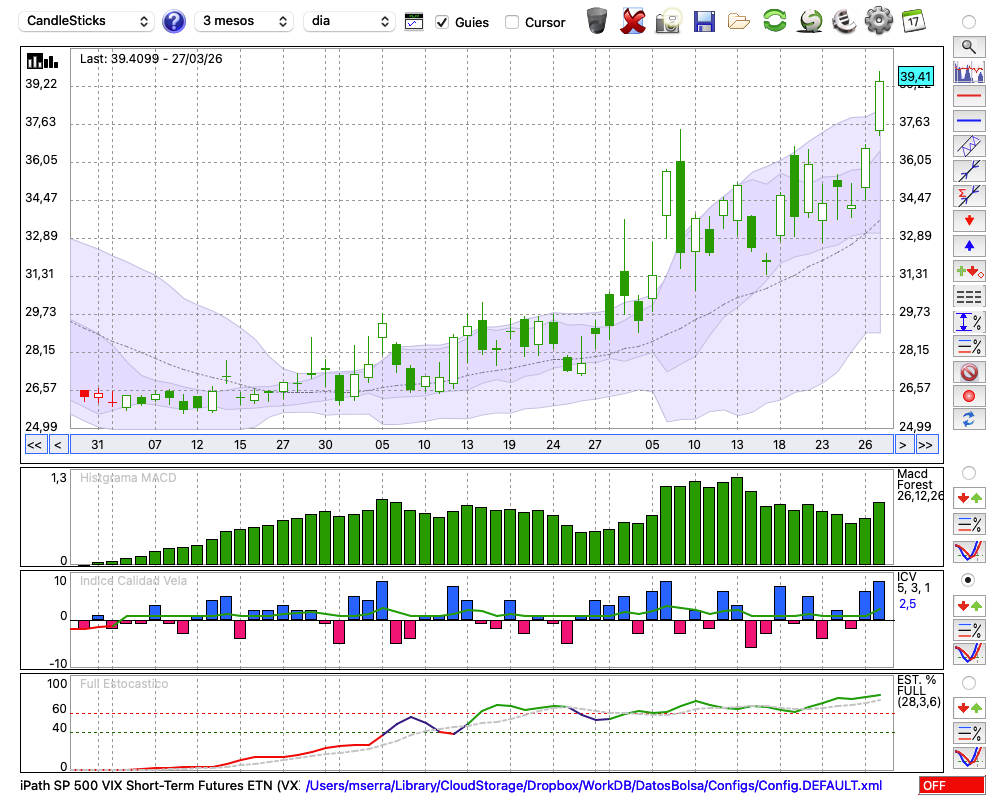This screenshot has height=800, width=1000.
Task: Uncheck the Guies checkbox
Action: click(442, 22)
